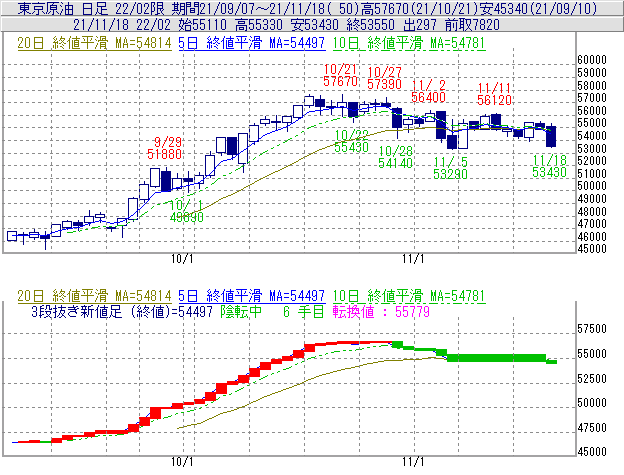The image size is (624, 475).
Task: Click the open price '始55110'
Action: [x=205, y=25]
